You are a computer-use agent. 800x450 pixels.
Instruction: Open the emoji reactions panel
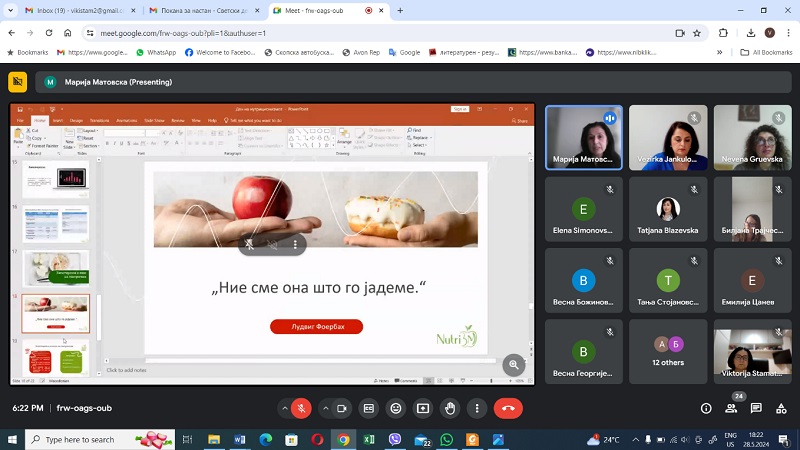click(396, 408)
